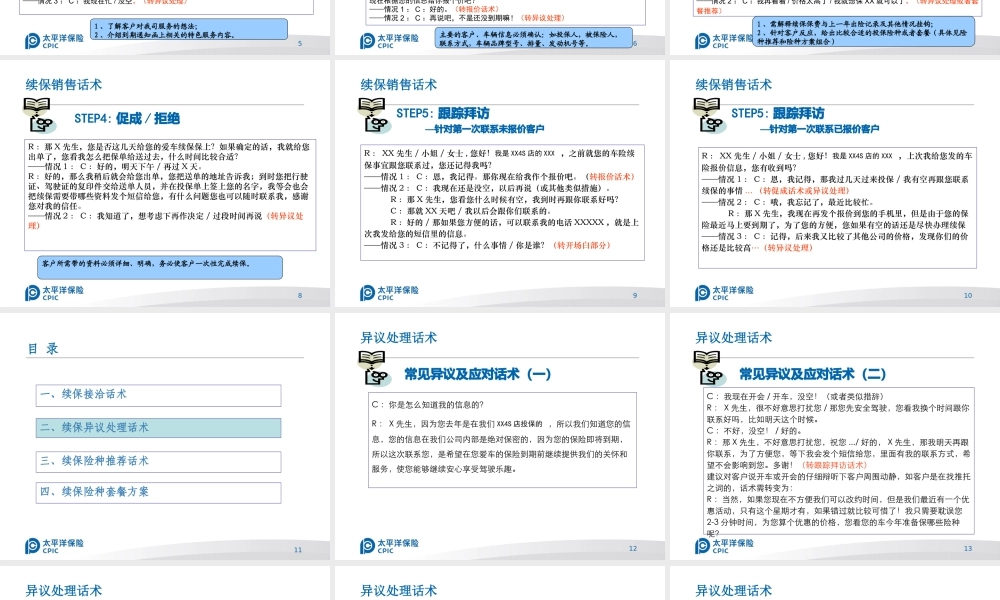Click blue callout '主要的客户、车辆信息必须确认'
1000x600 pixels.
pyautogui.click(x=534, y=38)
